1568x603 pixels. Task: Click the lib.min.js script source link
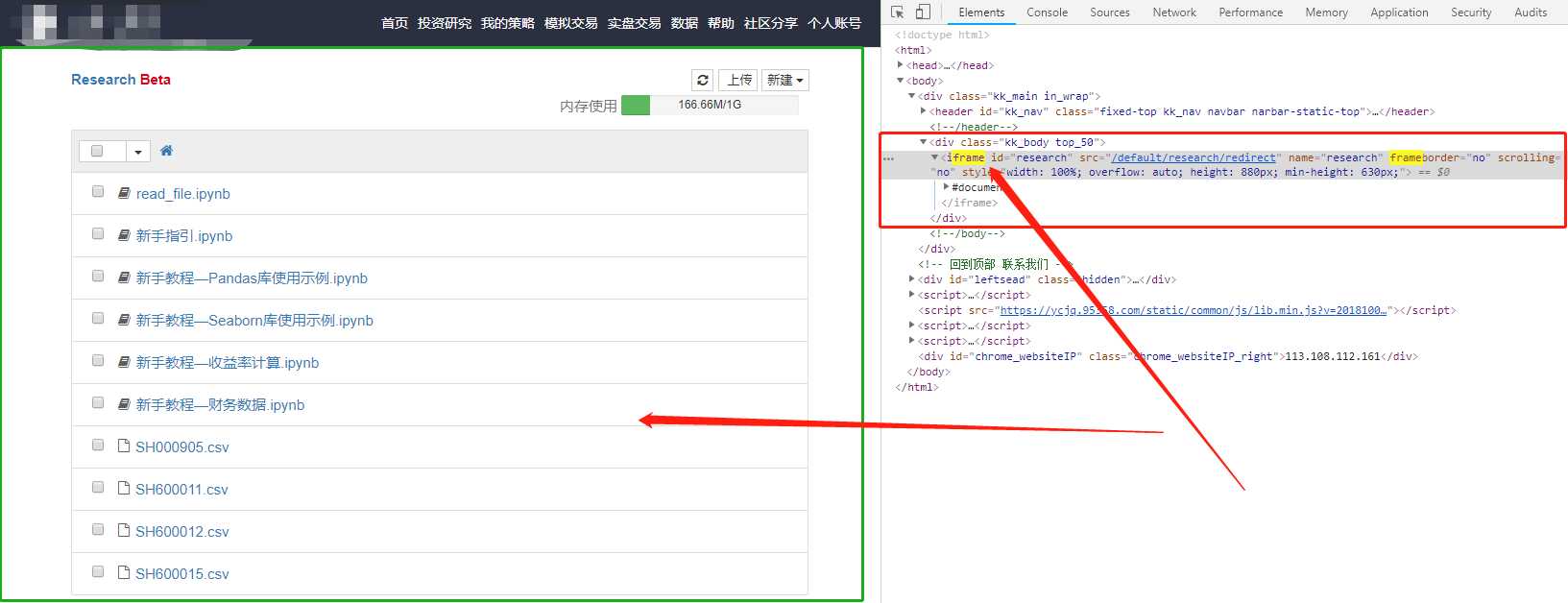(1194, 310)
